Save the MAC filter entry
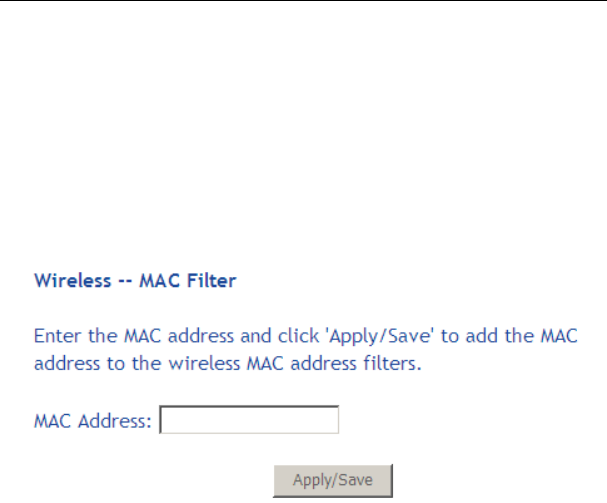Screen dimensions: 607x503 (x=333, y=481)
